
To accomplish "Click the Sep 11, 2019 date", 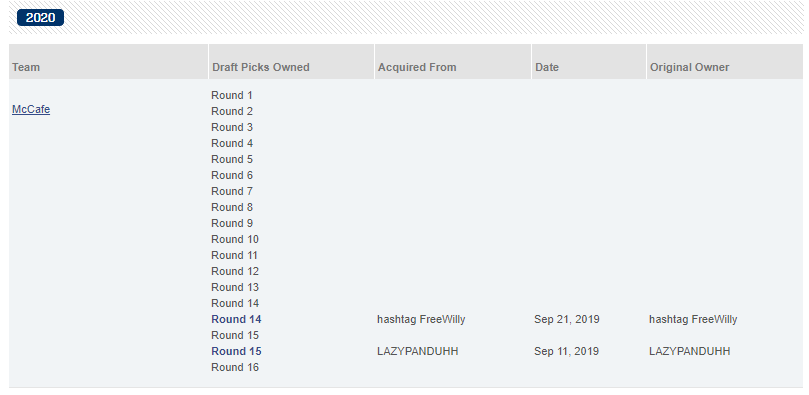I will (567, 351).
